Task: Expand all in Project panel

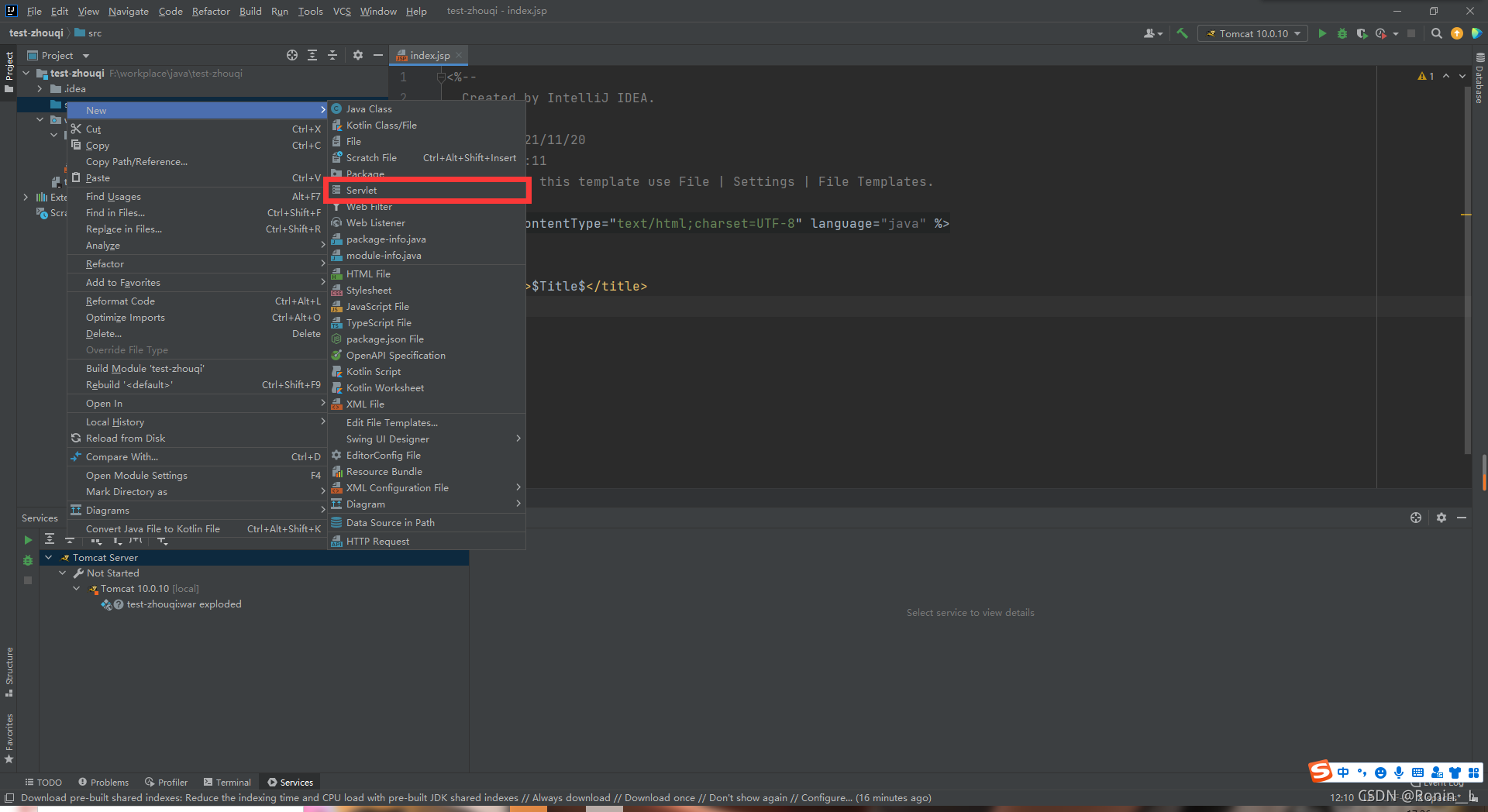Action: [312, 55]
